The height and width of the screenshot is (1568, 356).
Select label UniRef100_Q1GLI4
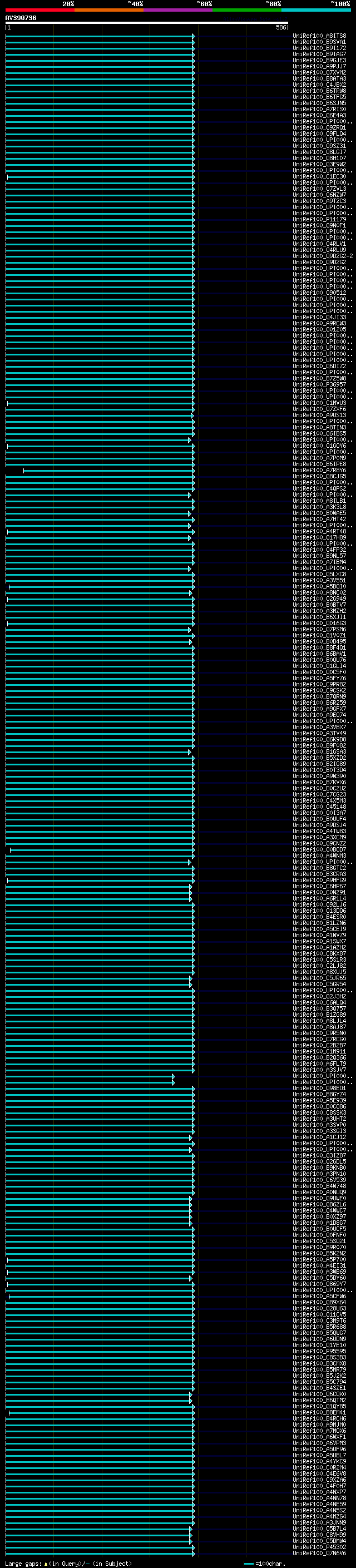319,666
